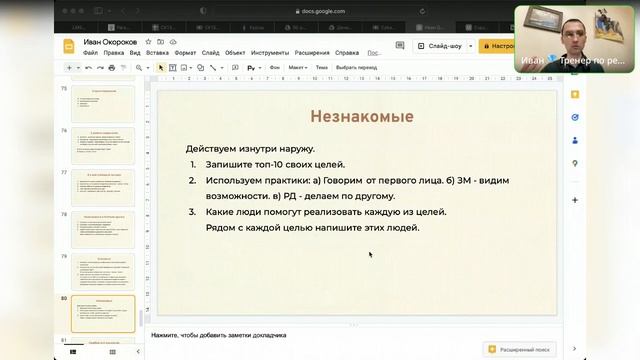Click the get add-ons plus icon

(575, 200)
